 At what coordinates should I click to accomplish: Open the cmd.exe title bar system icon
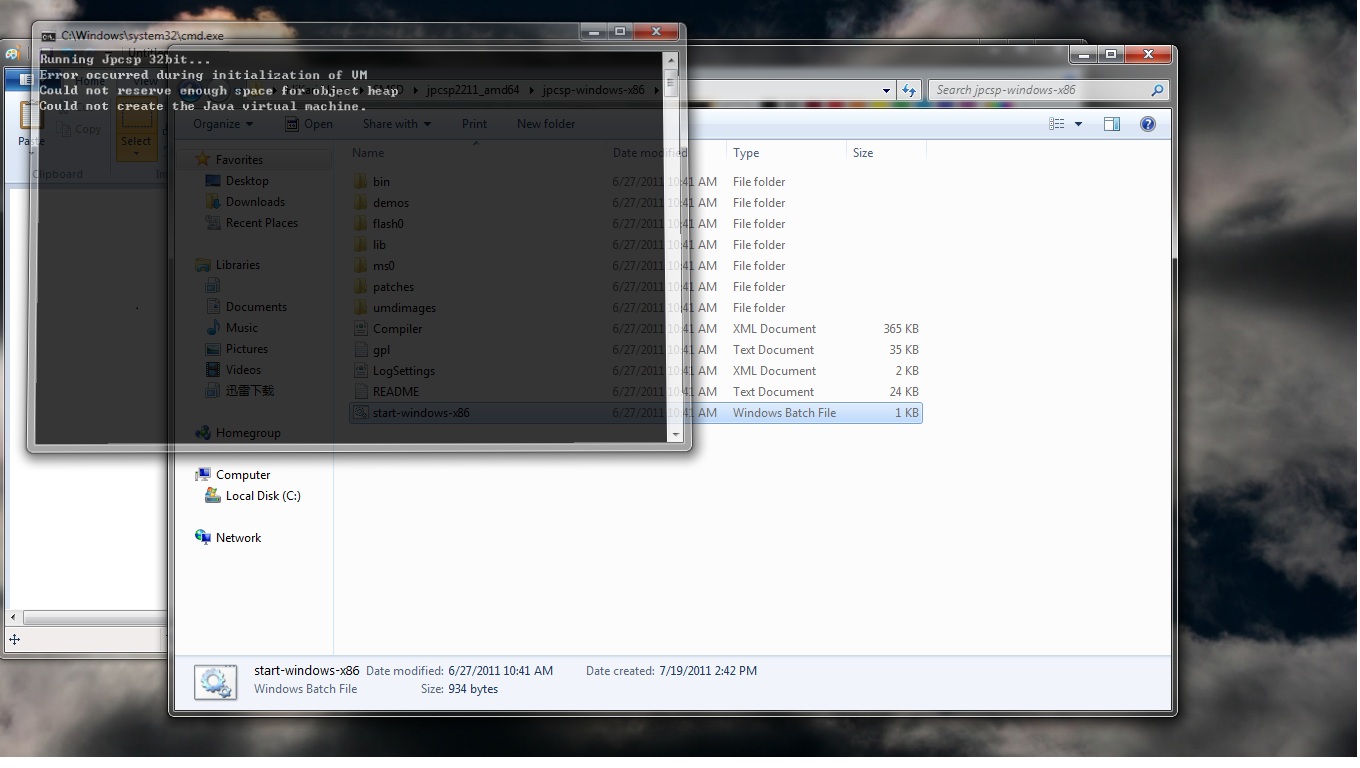[x=48, y=36]
